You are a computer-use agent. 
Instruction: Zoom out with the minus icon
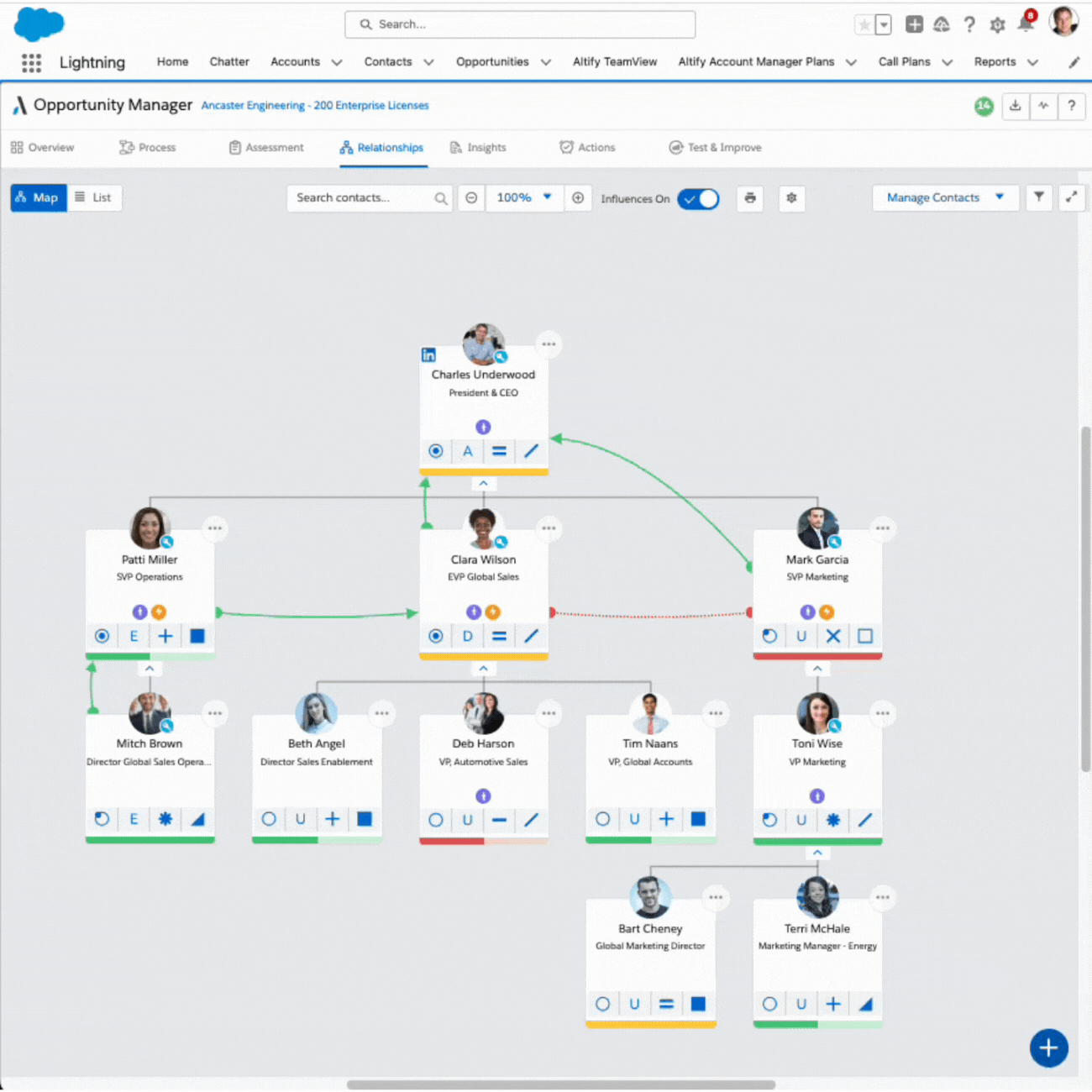coord(471,198)
